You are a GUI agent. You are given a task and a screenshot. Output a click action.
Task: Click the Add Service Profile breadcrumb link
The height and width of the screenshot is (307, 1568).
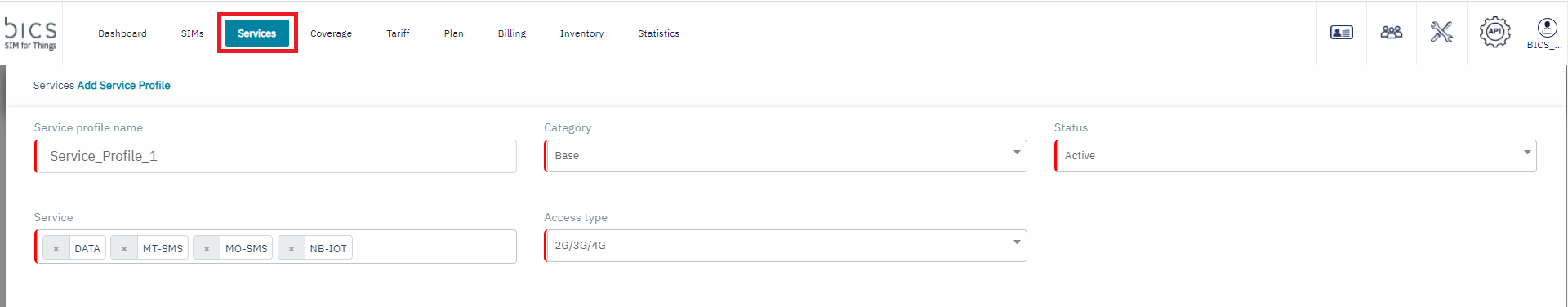pyautogui.click(x=124, y=85)
